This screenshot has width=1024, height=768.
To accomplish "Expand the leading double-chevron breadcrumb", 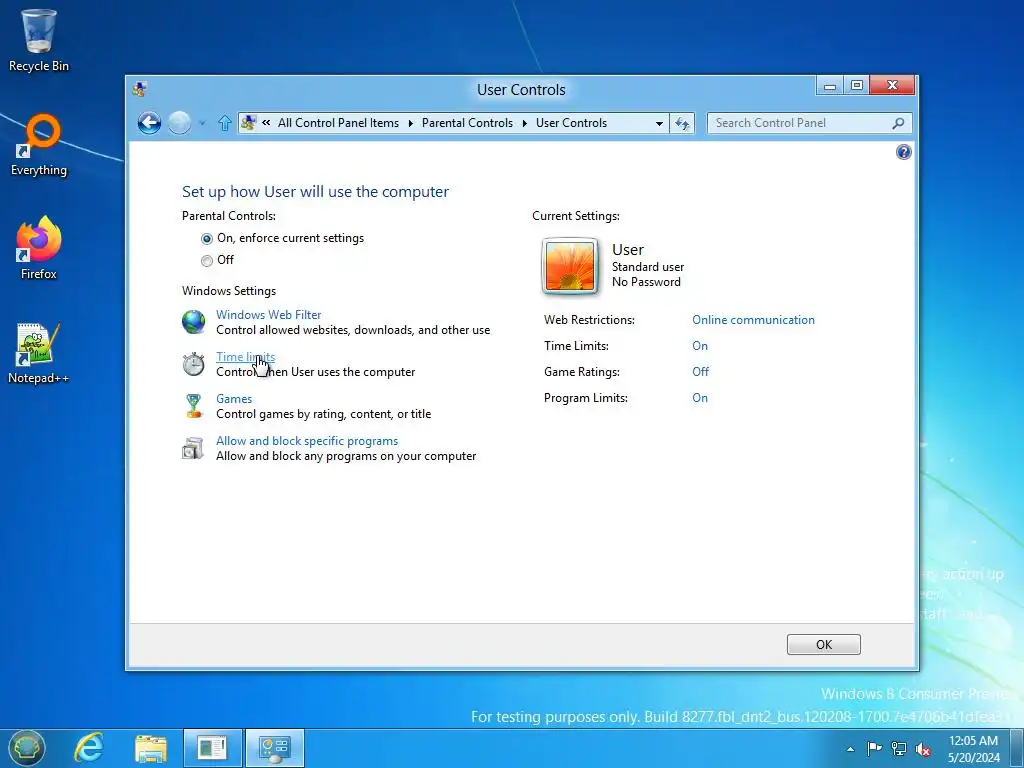I will [x=266, y=123].
